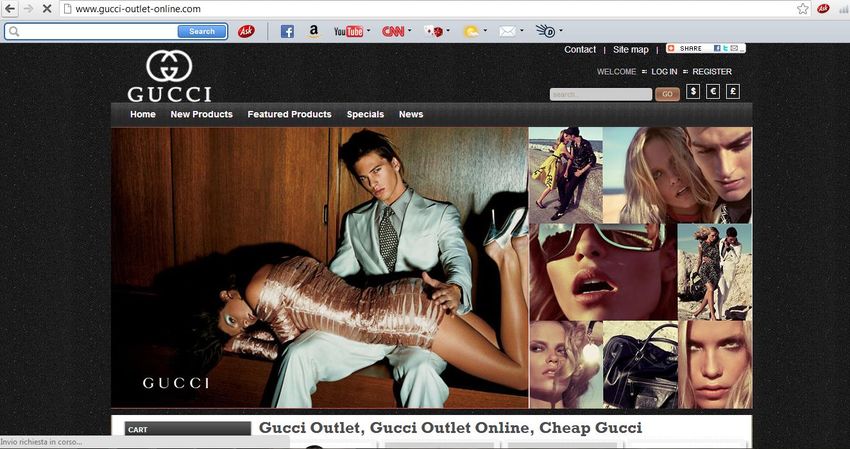
Task: Expand the Dictionary.com dropdown arrow
Action: (561, 30)
